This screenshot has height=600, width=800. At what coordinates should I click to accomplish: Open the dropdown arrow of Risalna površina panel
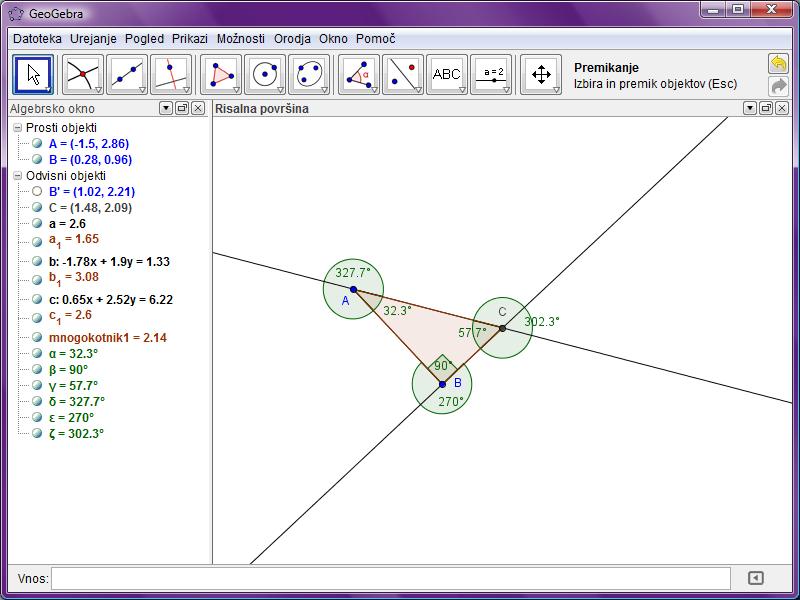tap(749, 108)
